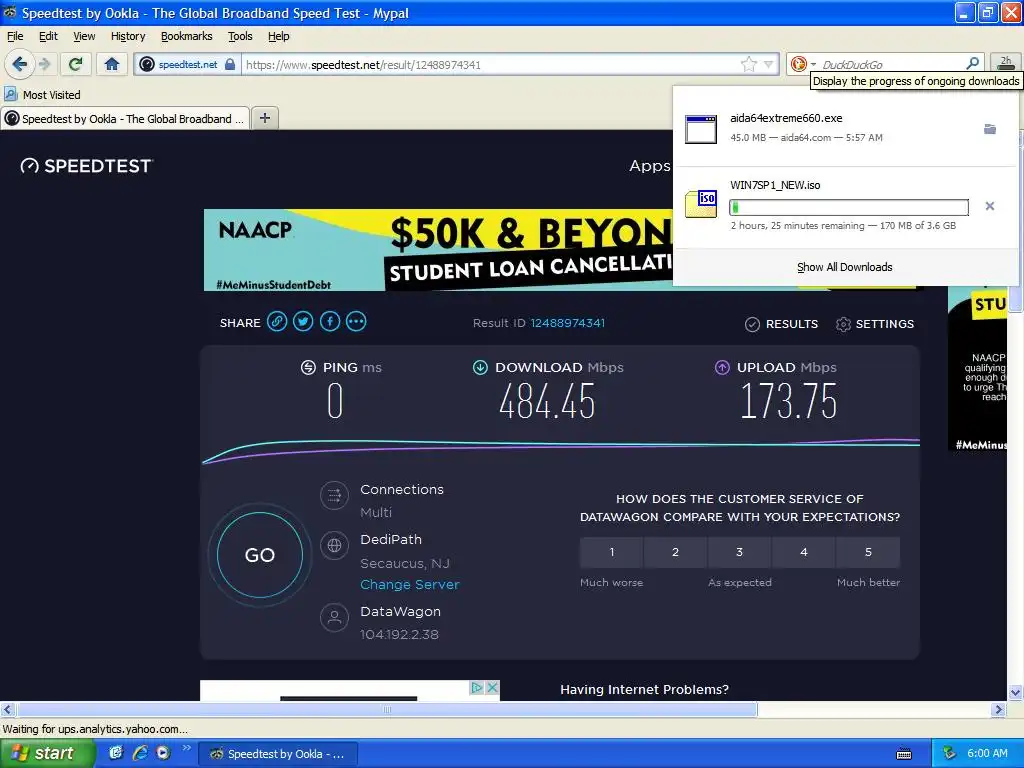The height and width of the screenshot is (768, 1024).
Task: Click the horizontal scrollbar thumb
Action: [x=387, y=709]
